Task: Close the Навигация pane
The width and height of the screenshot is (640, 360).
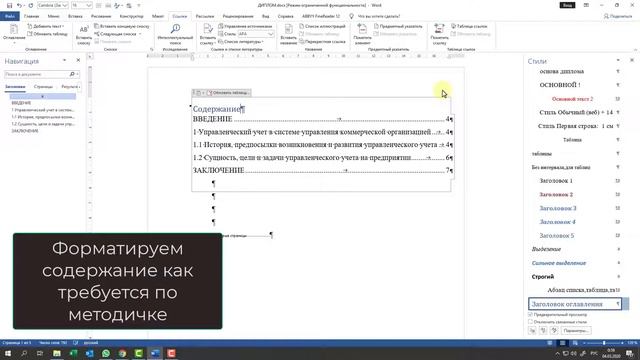Action: point(78,60)
